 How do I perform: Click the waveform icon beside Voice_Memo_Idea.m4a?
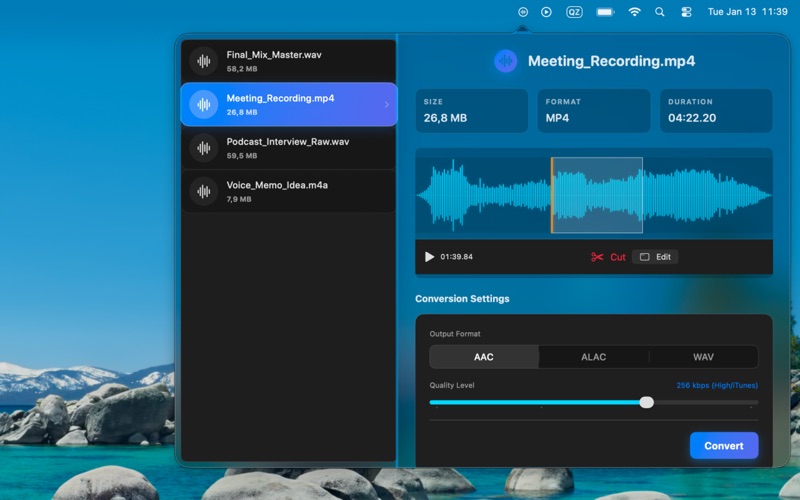tap(204, 191)
